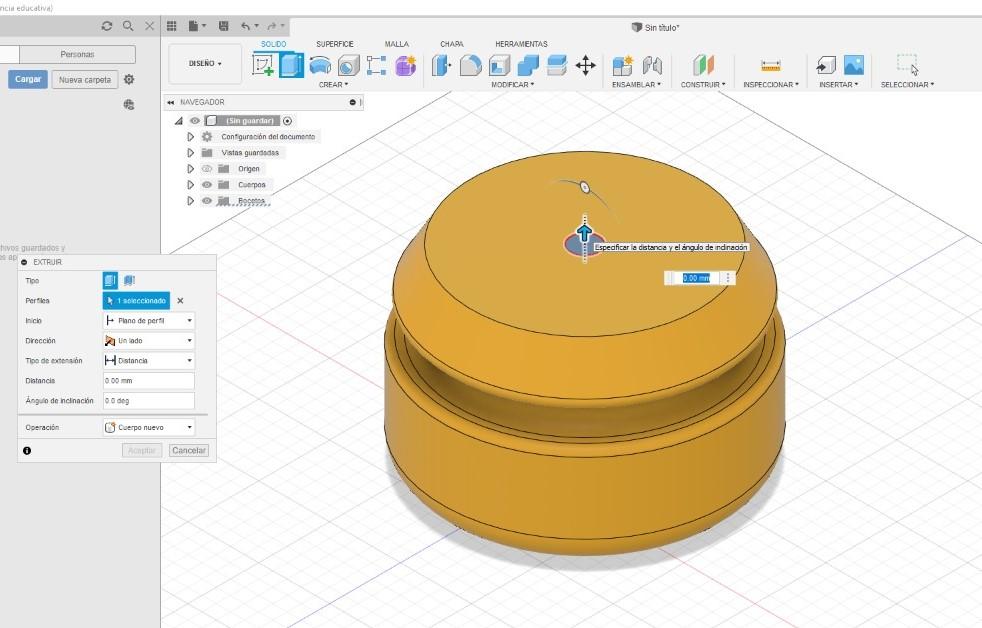Toggle visibility of the root component
982x628 pixels.
(195, 121)
